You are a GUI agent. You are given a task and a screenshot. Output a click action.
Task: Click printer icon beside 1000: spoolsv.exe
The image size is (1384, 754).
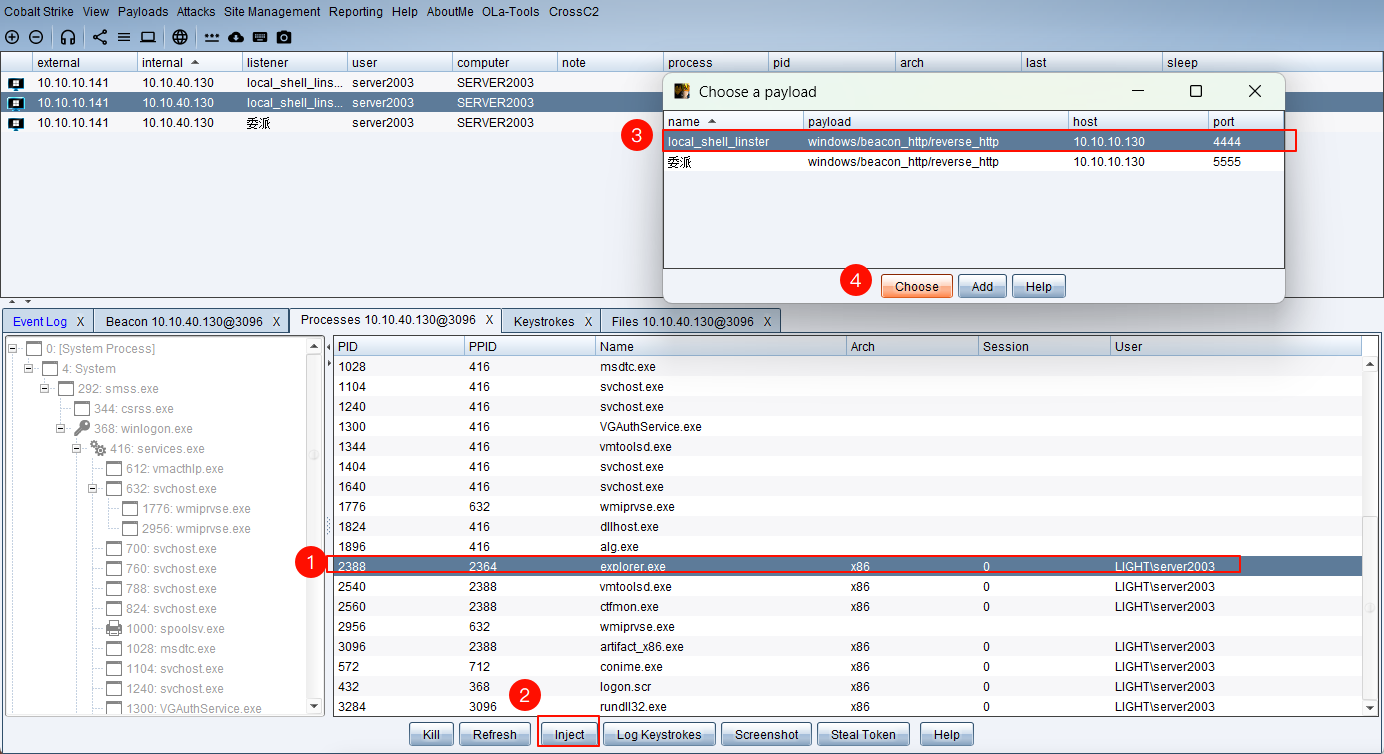pos(114,628)
